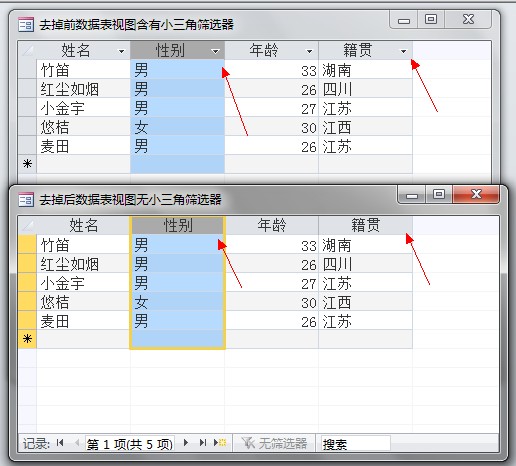Viewport: 516px width, 466px height.
Task: Open 性别 column filter dropdown arrow
Action: click(215, 51)
